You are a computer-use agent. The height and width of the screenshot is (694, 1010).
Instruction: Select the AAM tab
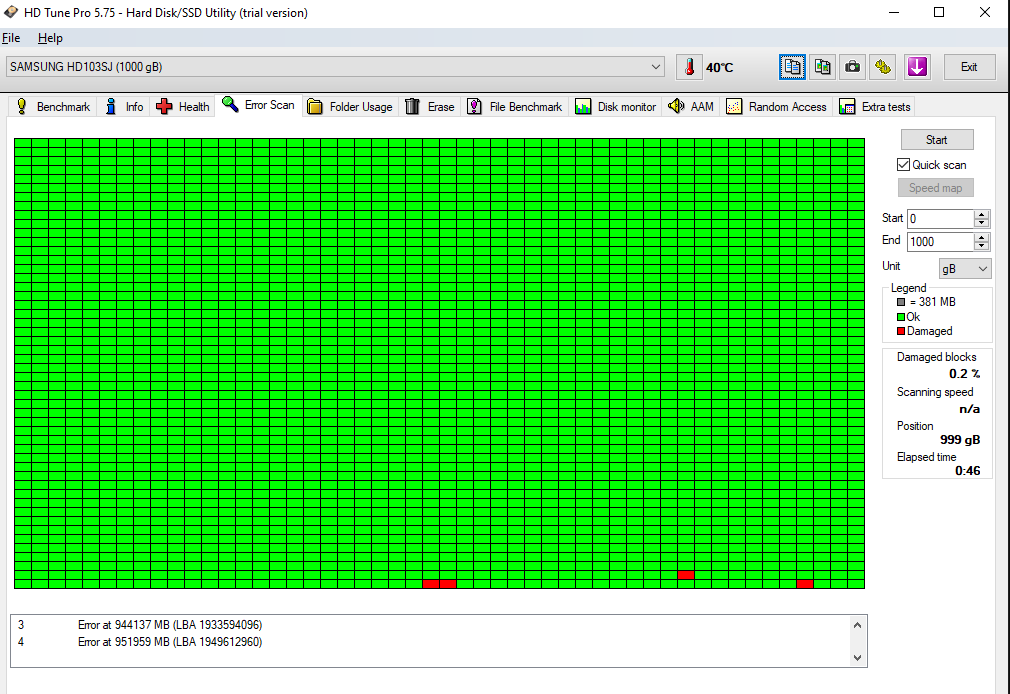691,107
